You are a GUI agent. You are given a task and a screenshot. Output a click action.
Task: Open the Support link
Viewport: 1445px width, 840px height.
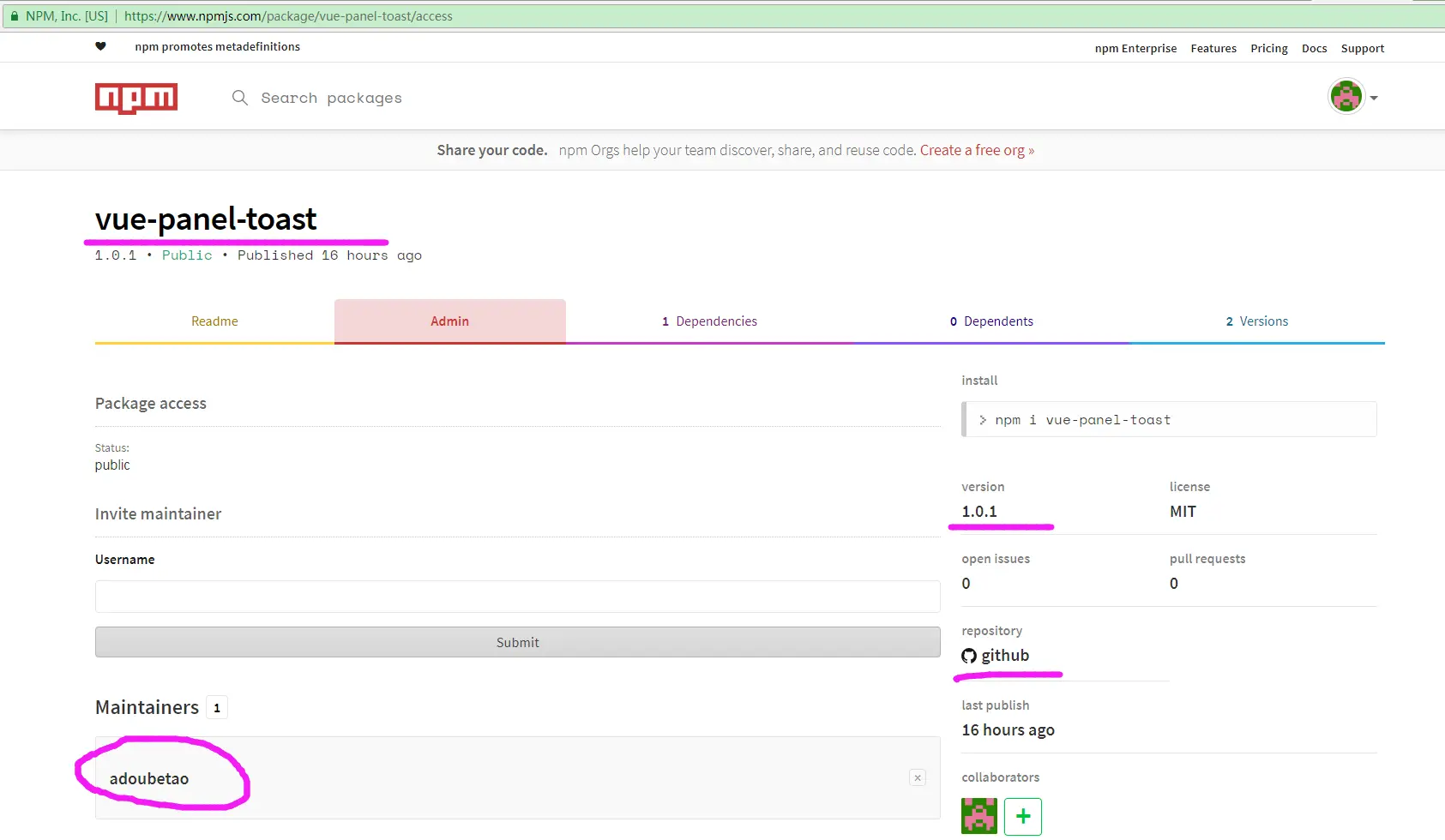[1363, 48]
